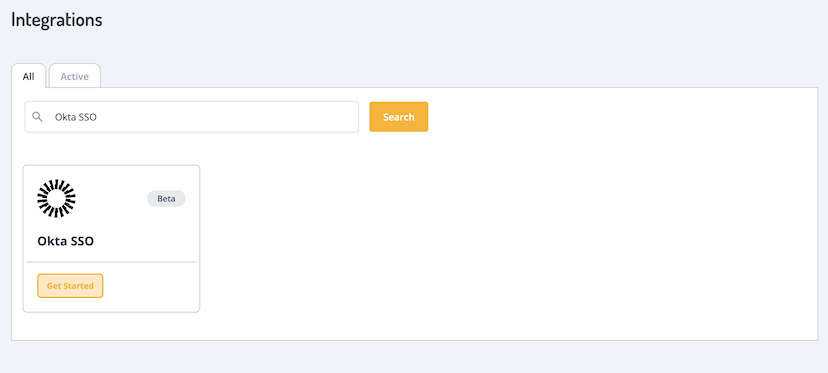Click the orange Search button
The height and width of the screenshot is (373, 828).
tap(399, 117)
